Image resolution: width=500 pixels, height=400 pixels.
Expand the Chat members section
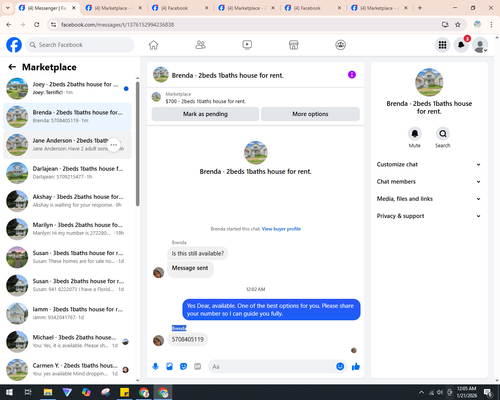point(429,182)
